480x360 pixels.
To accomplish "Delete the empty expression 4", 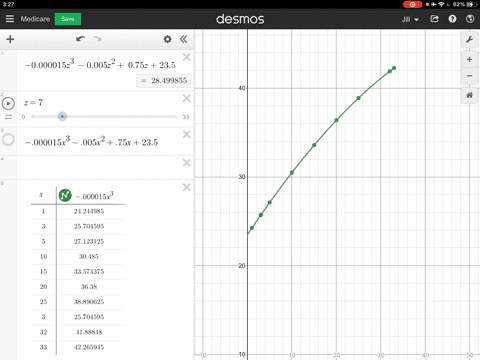I will click(187, 163).
